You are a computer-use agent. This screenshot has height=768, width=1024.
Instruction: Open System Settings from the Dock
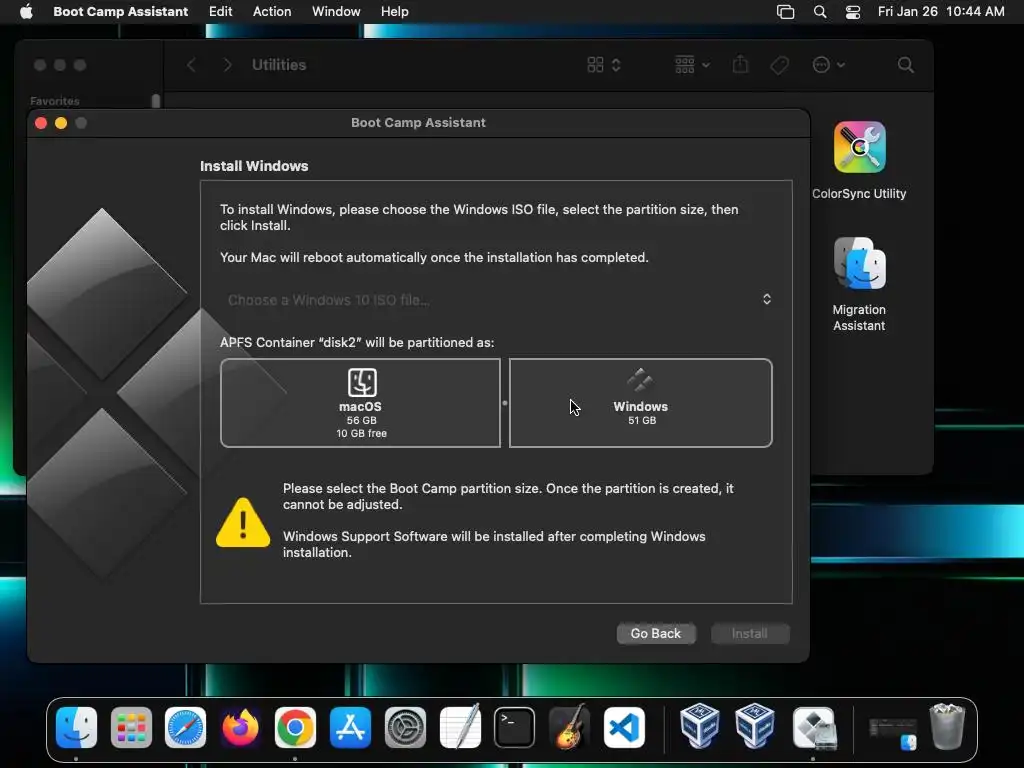point(405,728)
